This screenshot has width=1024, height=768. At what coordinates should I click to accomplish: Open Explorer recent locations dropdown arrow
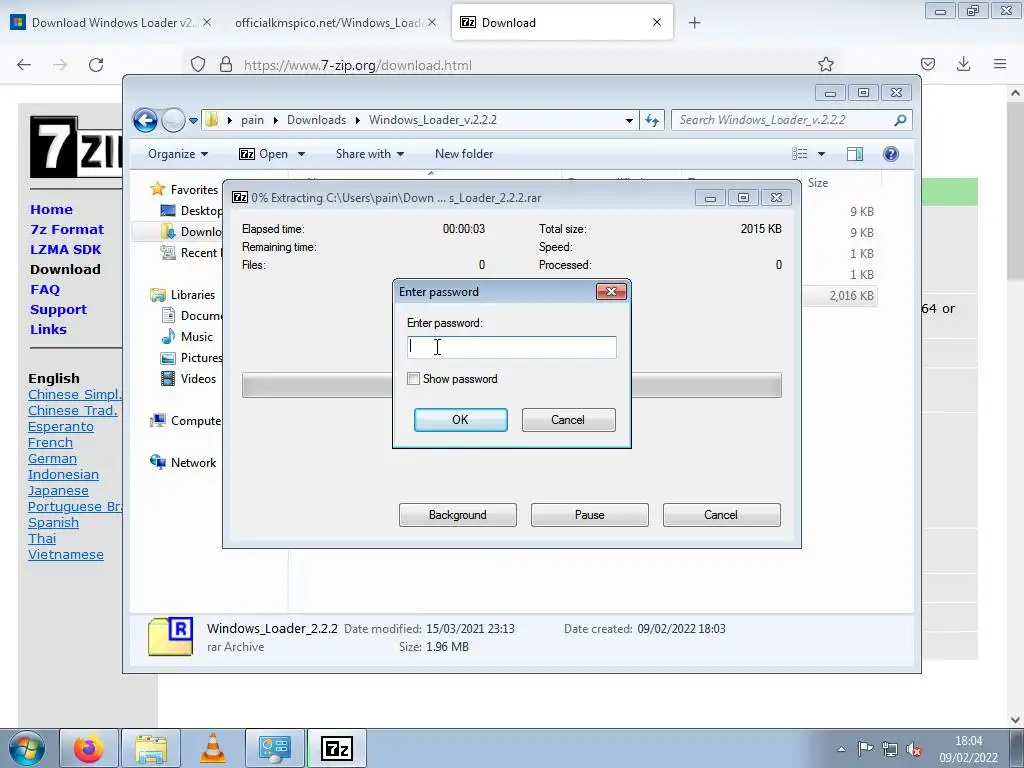(193, 120)
